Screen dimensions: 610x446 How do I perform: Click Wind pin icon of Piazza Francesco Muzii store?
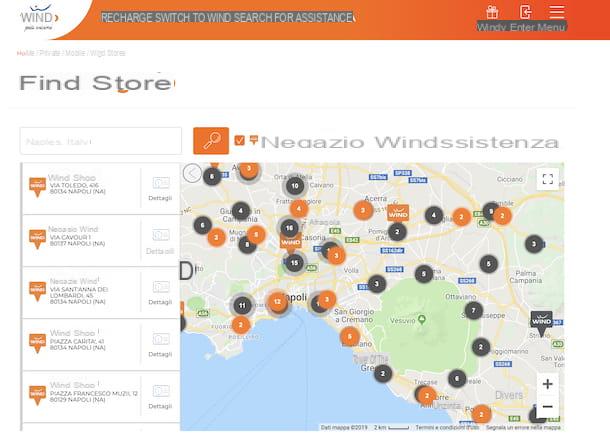(x=37, y=395)
